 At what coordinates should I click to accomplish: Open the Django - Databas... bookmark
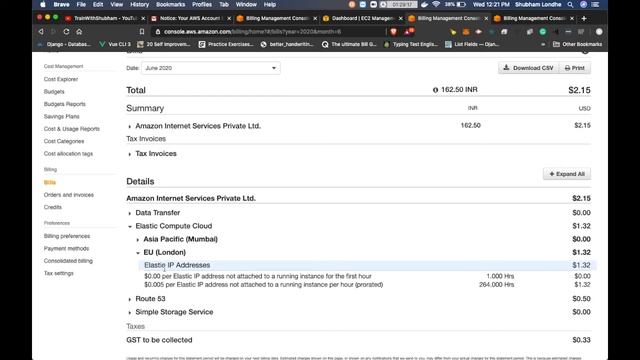pyautogui.click(x=64, y=44)
